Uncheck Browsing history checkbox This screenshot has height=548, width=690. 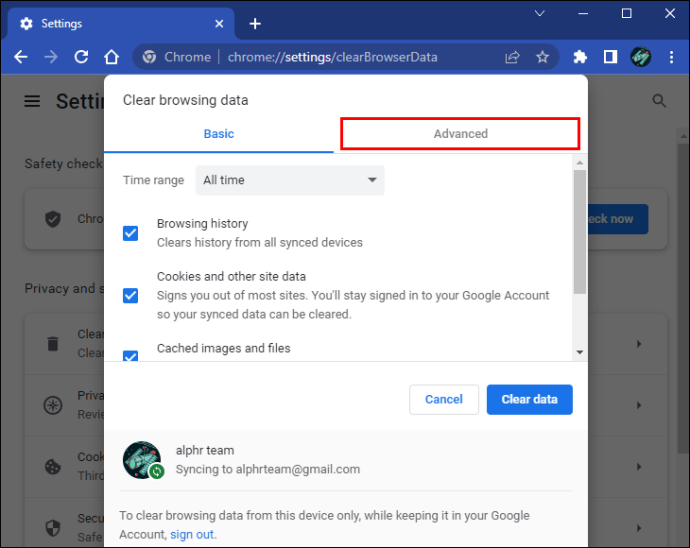tap(130, 233)
